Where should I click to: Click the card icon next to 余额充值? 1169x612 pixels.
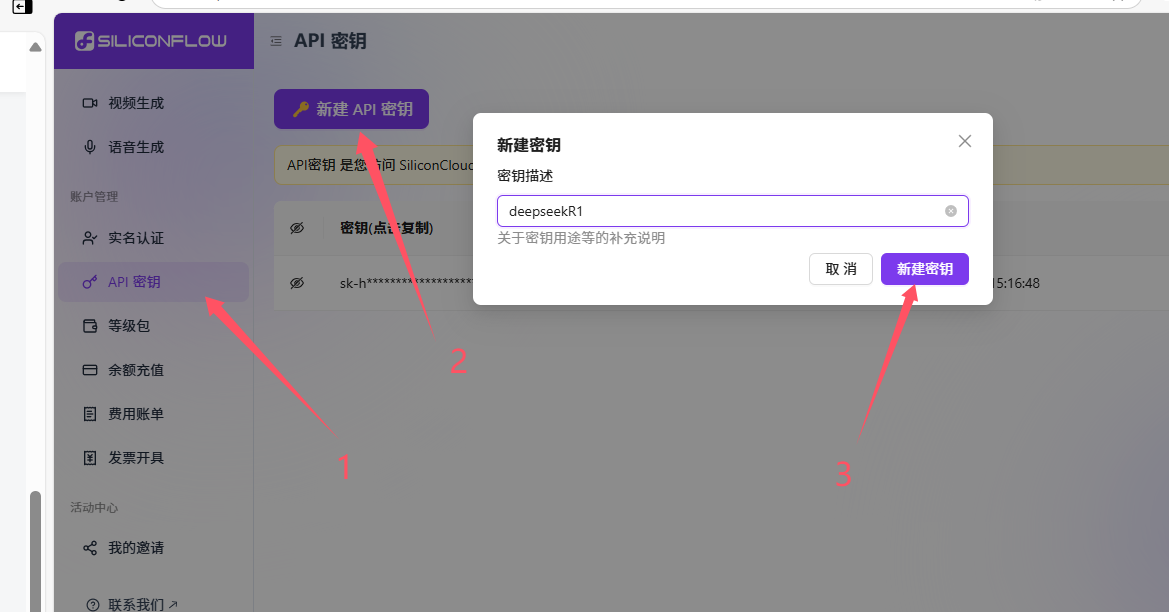[x=89, y=370]
